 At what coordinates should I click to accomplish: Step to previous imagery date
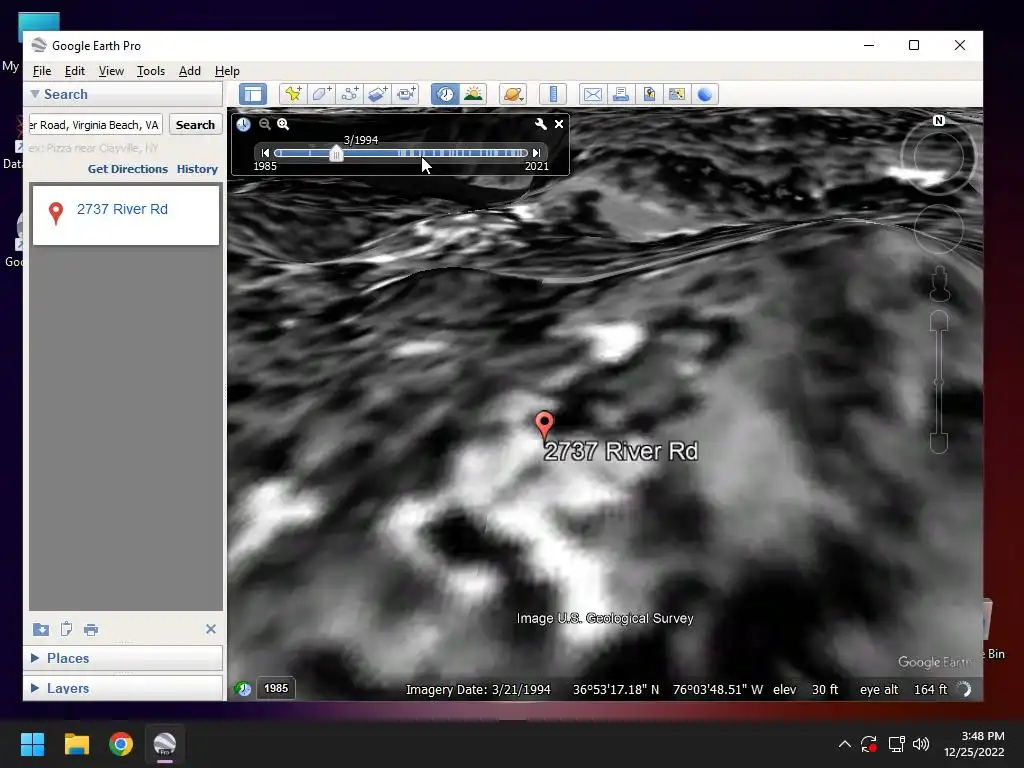[265, 153]
